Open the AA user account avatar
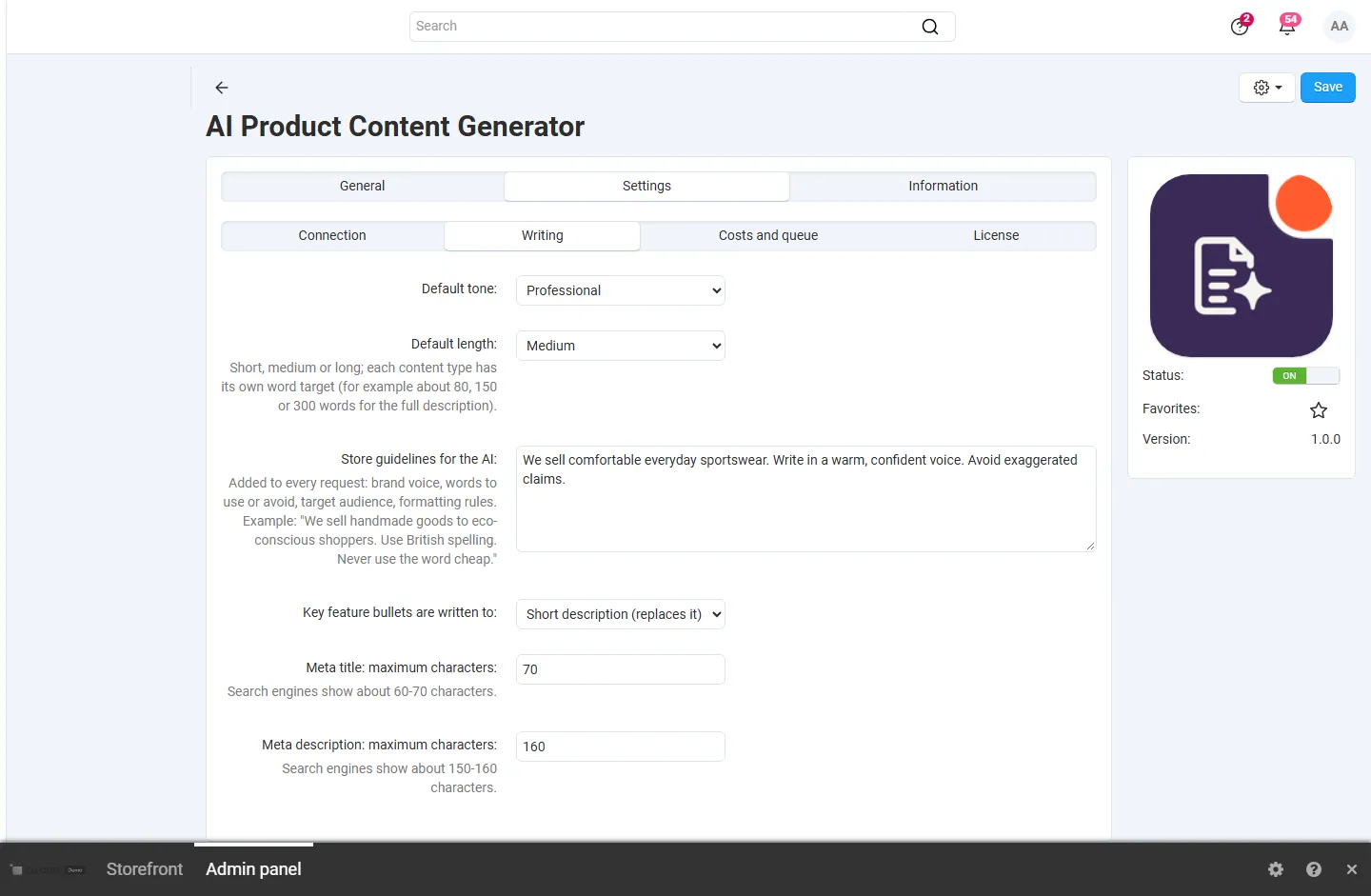Viewport: 1371px width, 896px height. 1340,27
